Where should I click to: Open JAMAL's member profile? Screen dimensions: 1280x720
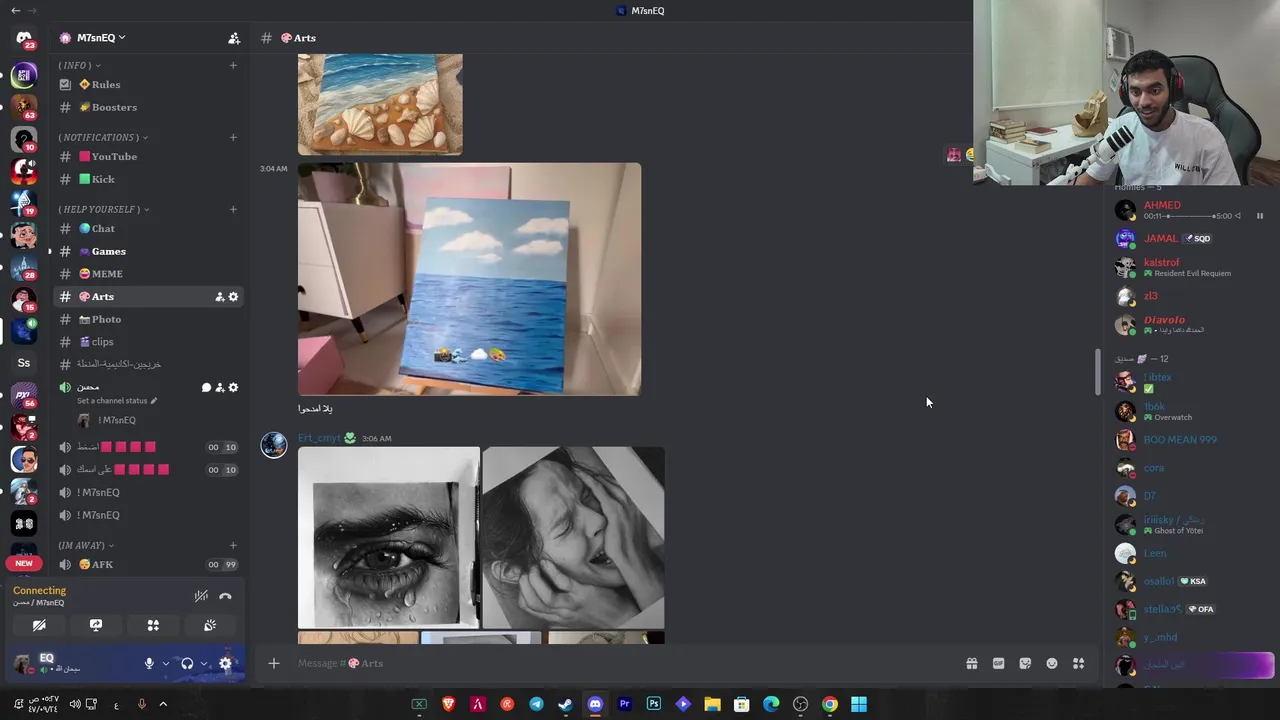coord(1190,239)
